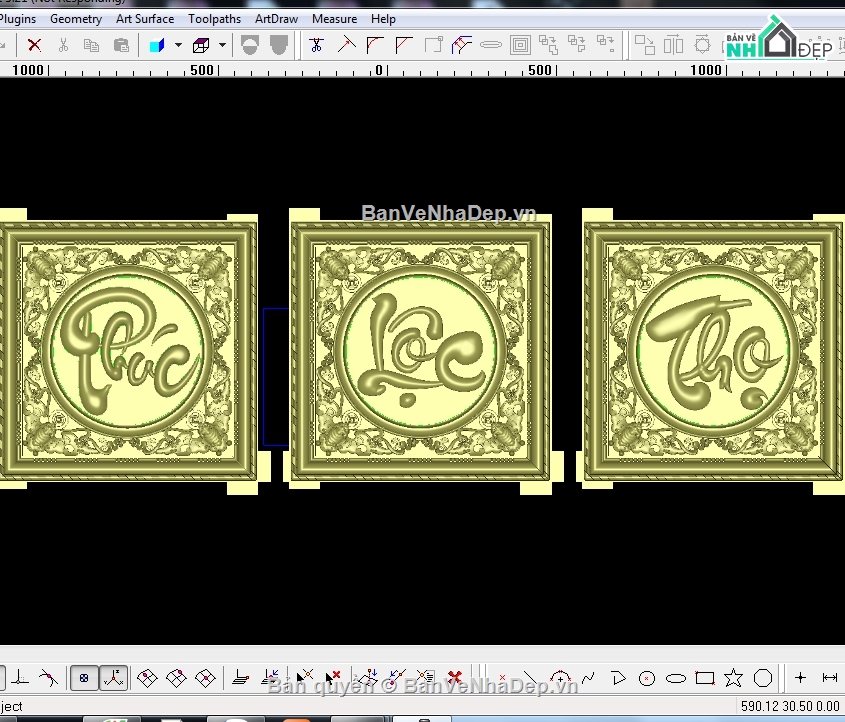The image size is (845, 722).
Task: Select the fillet corner tool
Action: [375, 45]
